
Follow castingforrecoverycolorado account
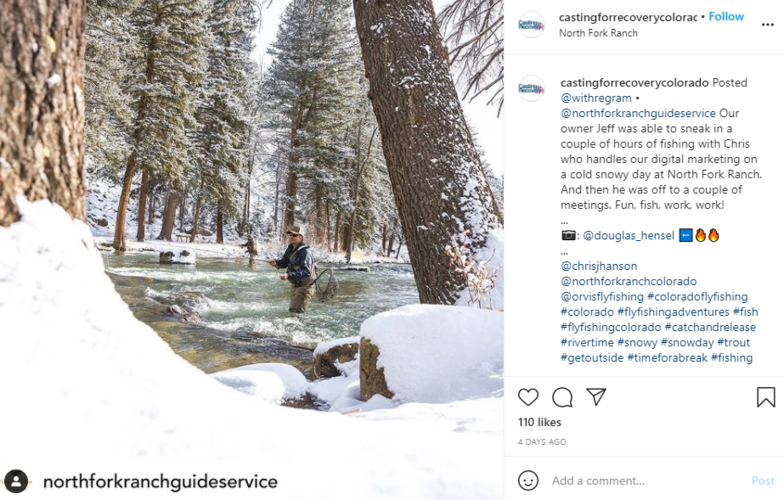tap(726, 16)
